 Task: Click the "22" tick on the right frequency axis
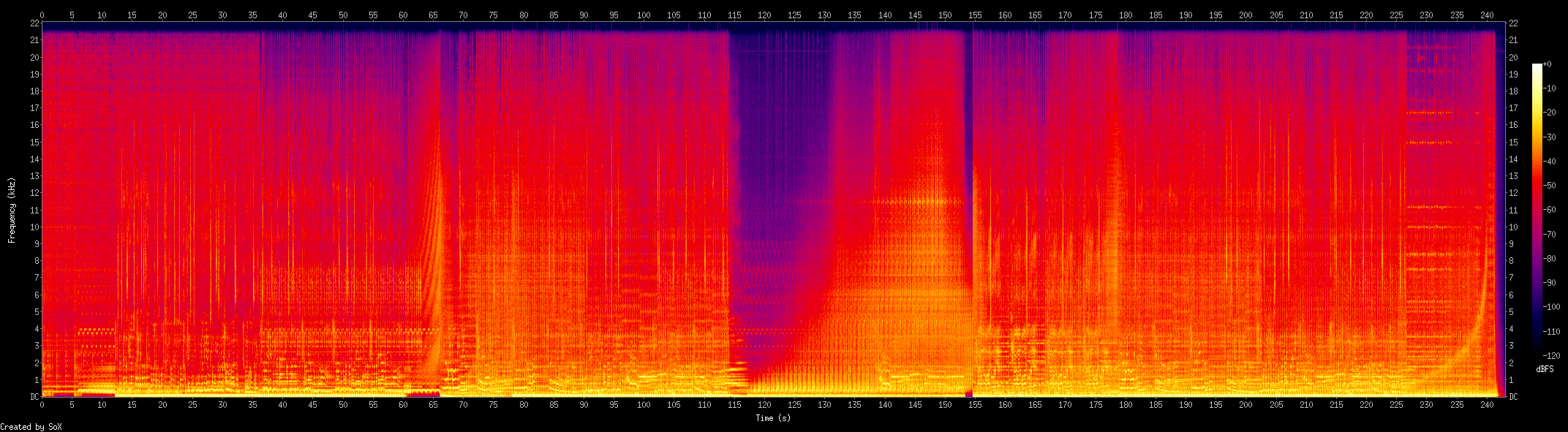click(x=1513, y=23)
